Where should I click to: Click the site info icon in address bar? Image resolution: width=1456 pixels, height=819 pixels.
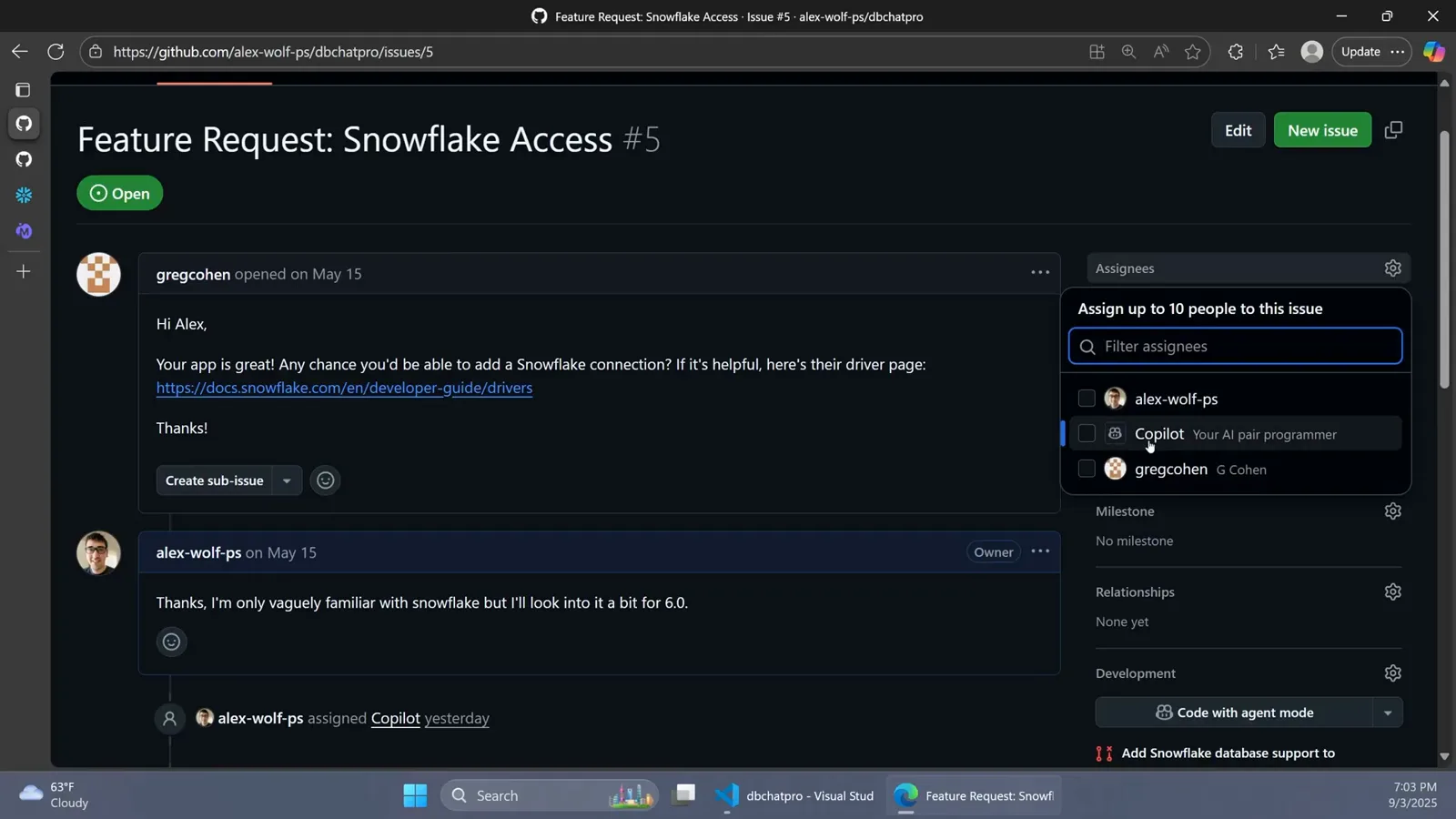click(96, 52)
